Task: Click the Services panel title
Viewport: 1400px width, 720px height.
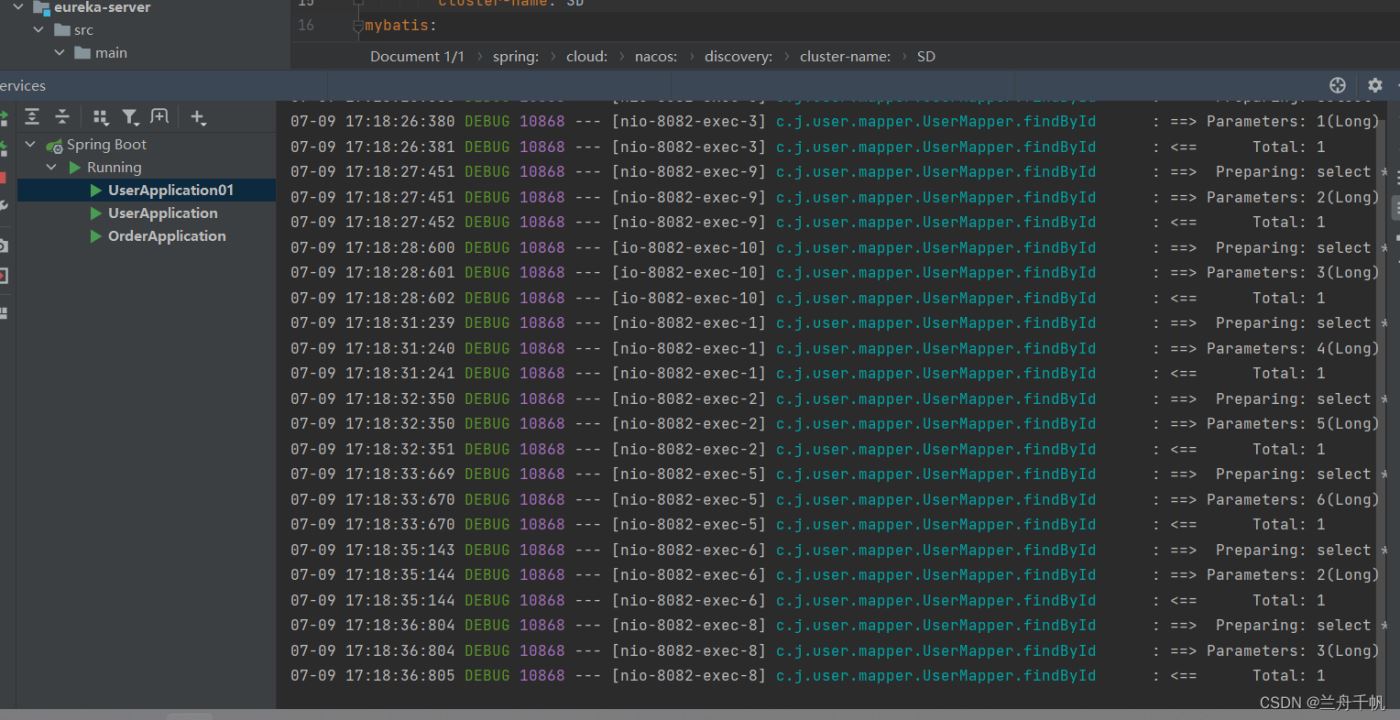Action: point(22,85)
